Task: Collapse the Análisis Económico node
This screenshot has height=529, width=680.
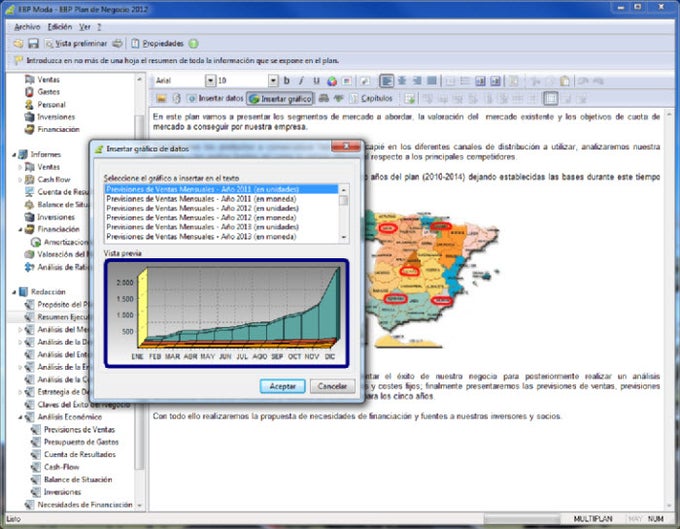Action: point(20,417)
